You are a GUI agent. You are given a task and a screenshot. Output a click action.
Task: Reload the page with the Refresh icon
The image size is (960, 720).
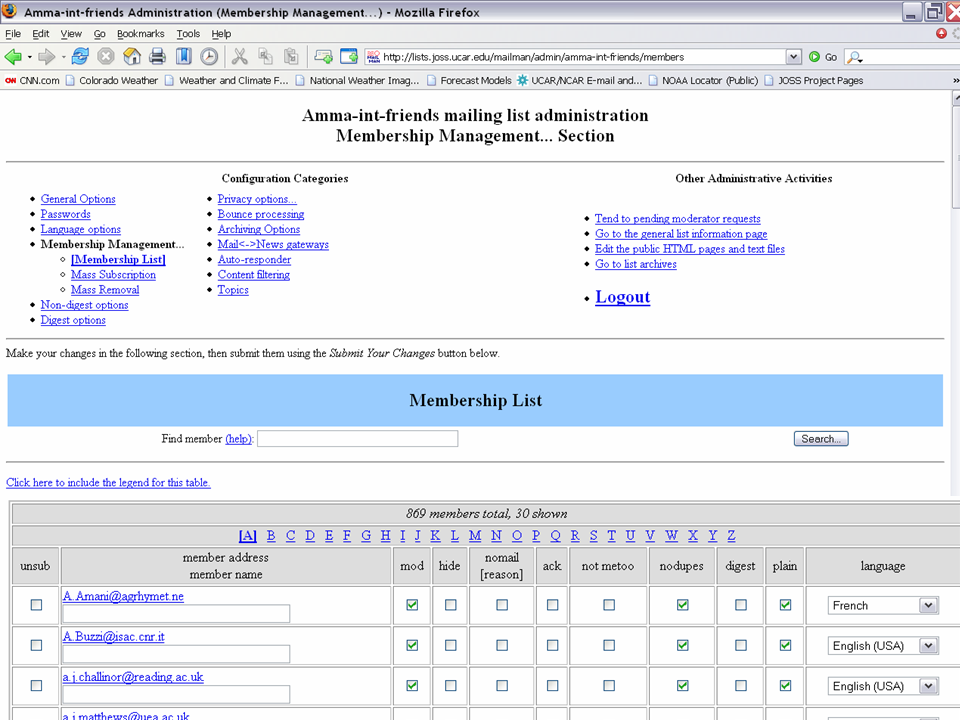[x=80, y=57]
